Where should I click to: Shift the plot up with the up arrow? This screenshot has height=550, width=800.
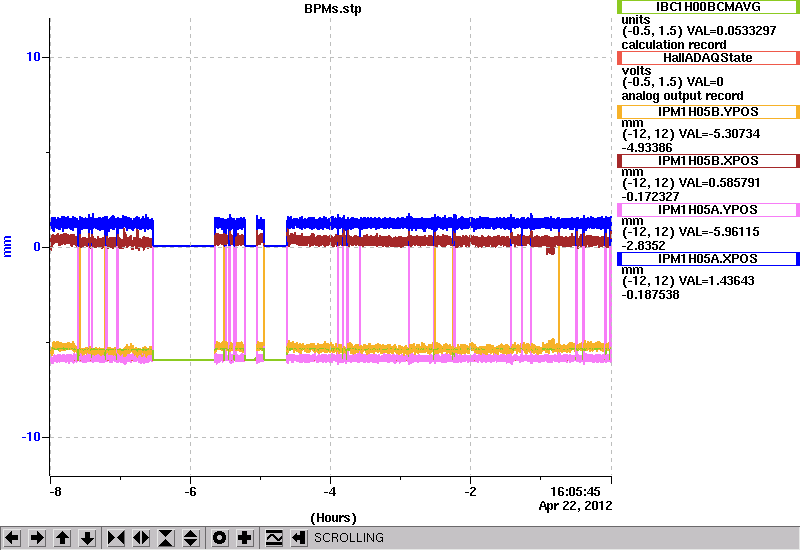[x=62, y=538]
